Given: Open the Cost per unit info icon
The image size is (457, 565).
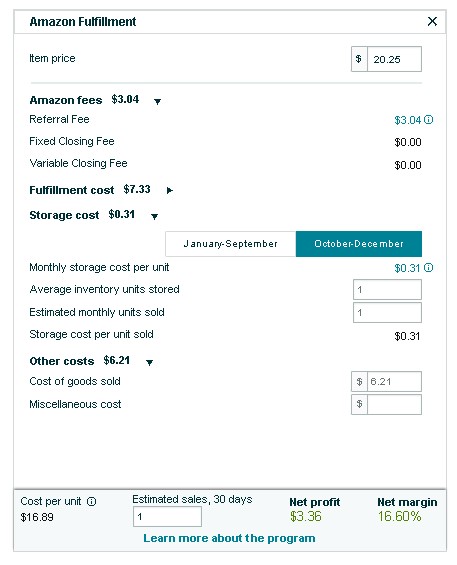Looking at the screenshot, I should (x=92, y=501).
